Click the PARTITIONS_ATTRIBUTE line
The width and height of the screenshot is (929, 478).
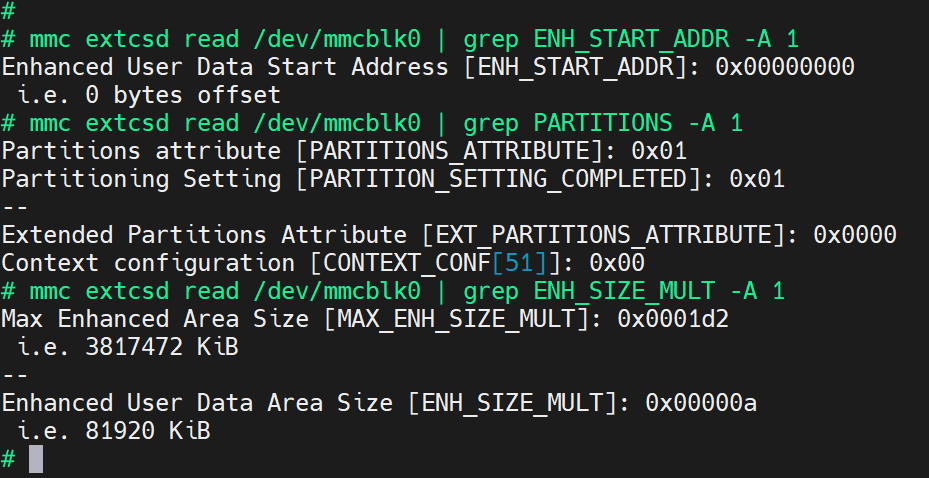coord(344,151)
